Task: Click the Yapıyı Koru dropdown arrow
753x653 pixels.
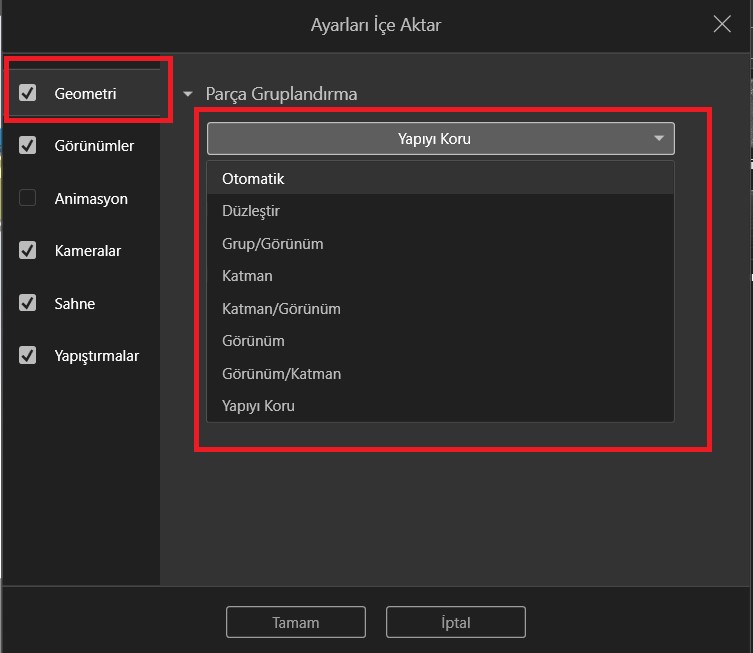Action: (658, 138)
